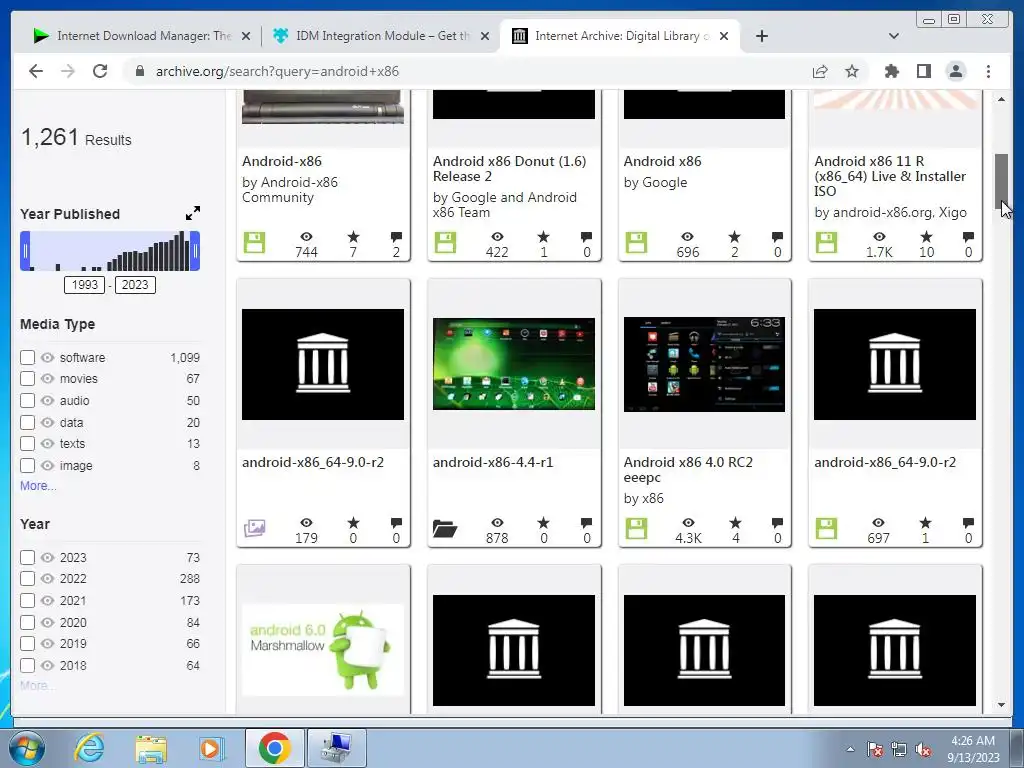
Task: Click the scrollbar down arrow
Action: point(1001,705)
